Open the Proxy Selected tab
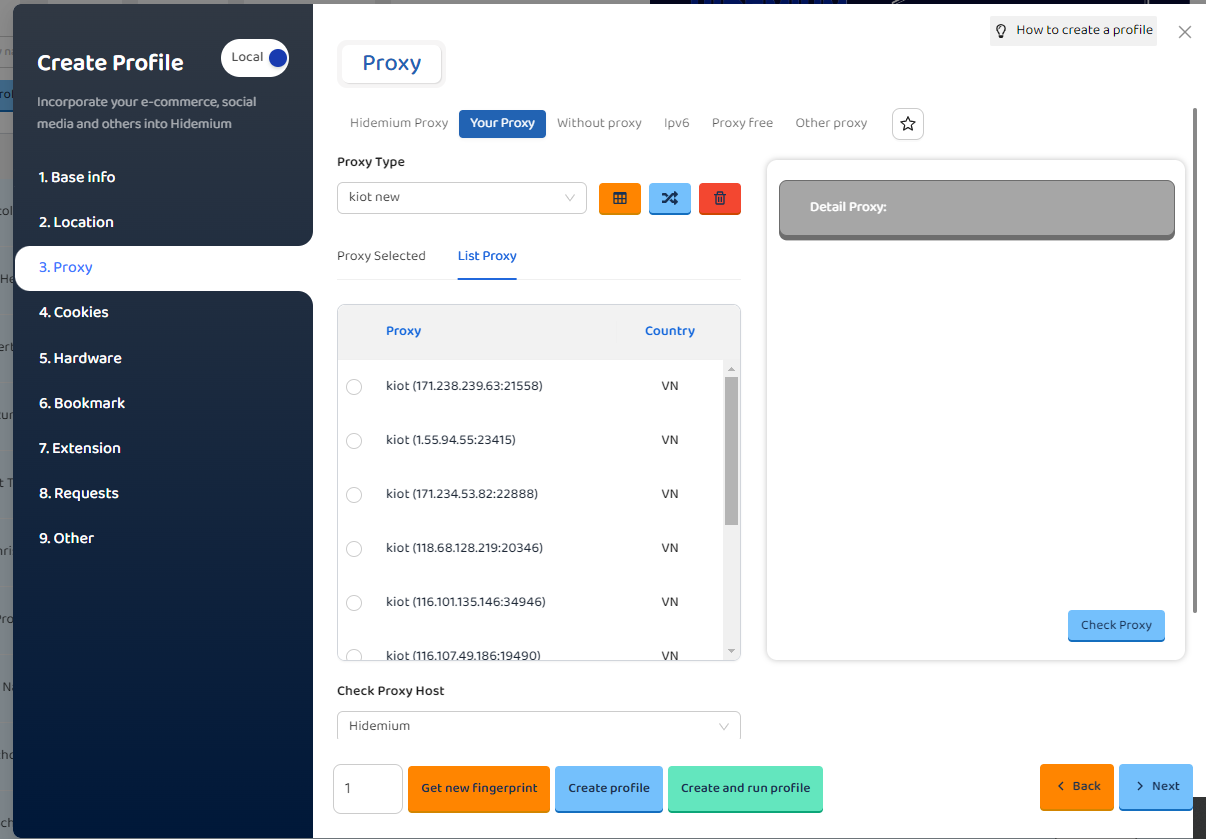The width and height of the screenshot is (1206, 839). [381, 256]
